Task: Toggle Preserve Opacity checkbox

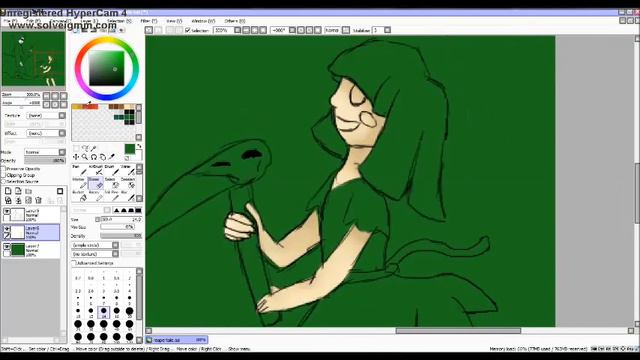Action: tap(3, 169)
